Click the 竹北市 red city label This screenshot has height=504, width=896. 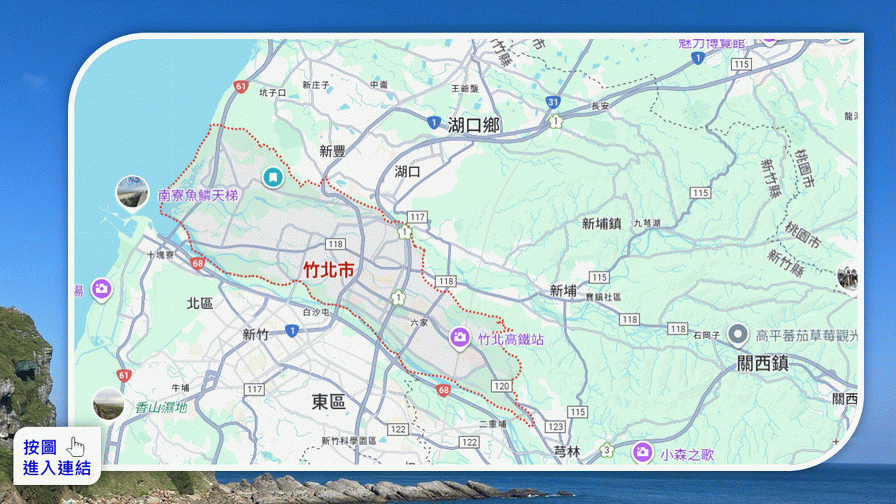[328, 269]
